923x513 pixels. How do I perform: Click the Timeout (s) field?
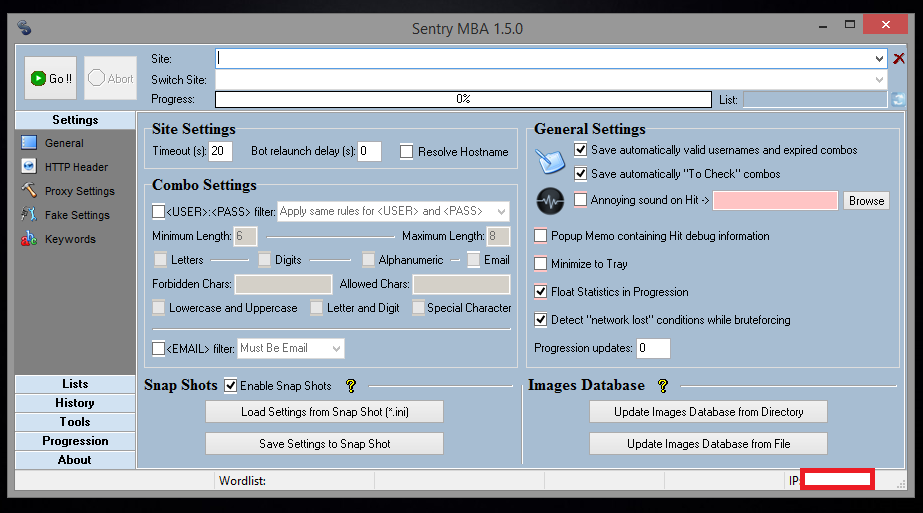[x=221, y=151]
